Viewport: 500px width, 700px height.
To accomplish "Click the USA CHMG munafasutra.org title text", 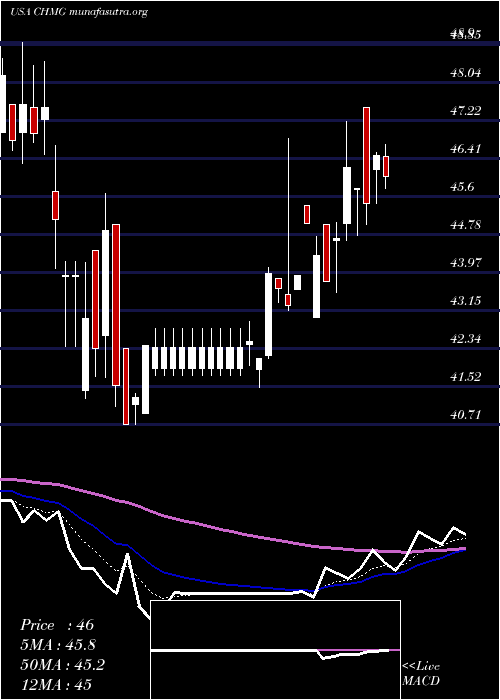I will 79,12.
